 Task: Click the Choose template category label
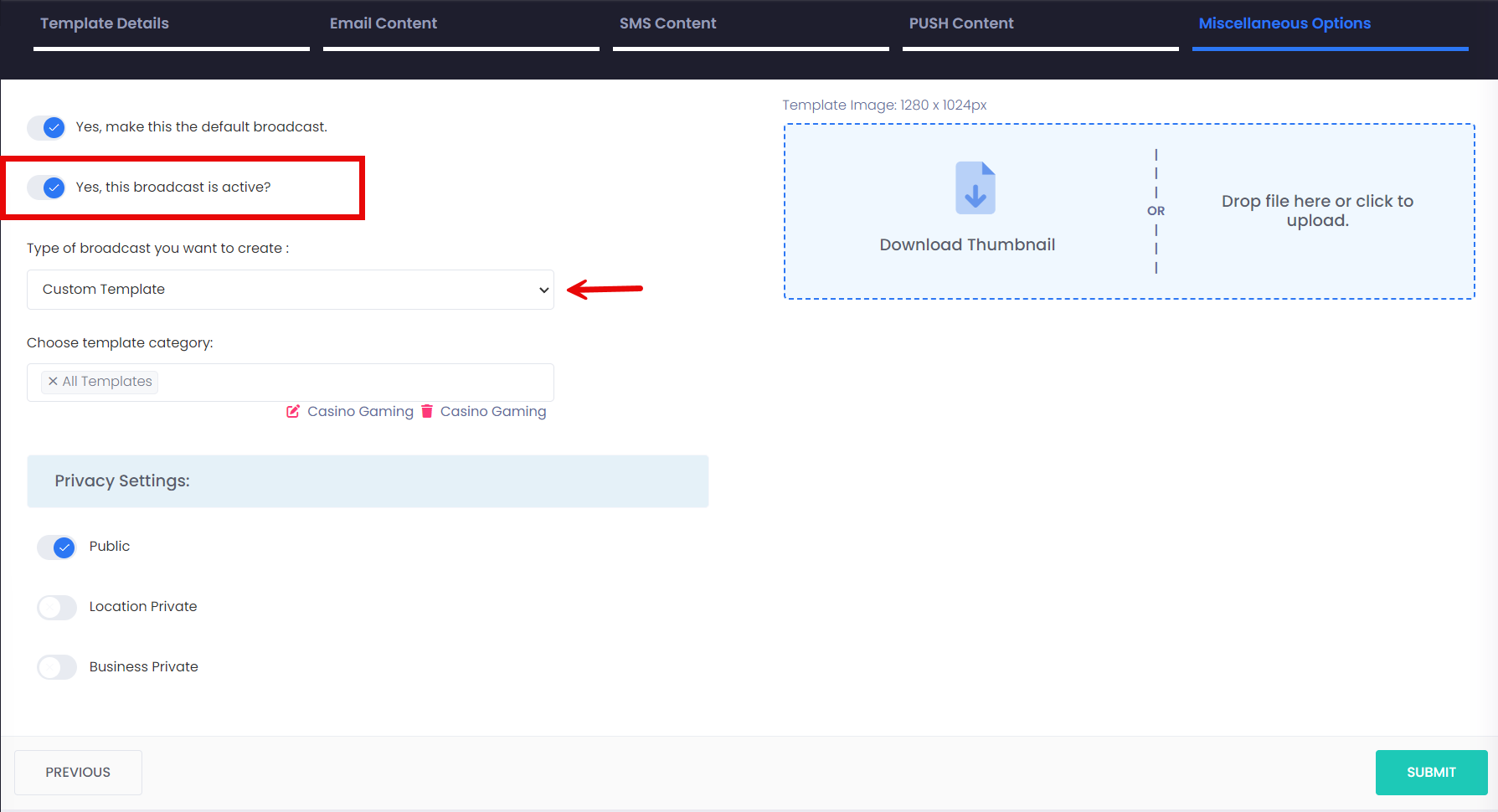pos(120,342)
